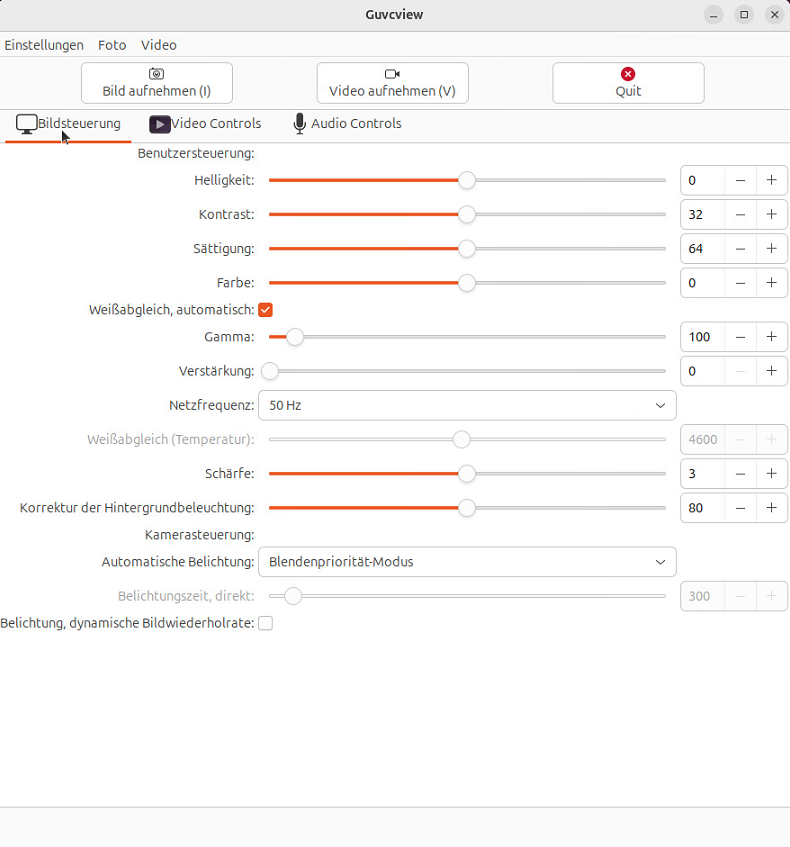Screen dimensions: 790x847
Task: Click the microphone icon of Audio Controls
Action: pyautogui.click(x=299, y=124)
